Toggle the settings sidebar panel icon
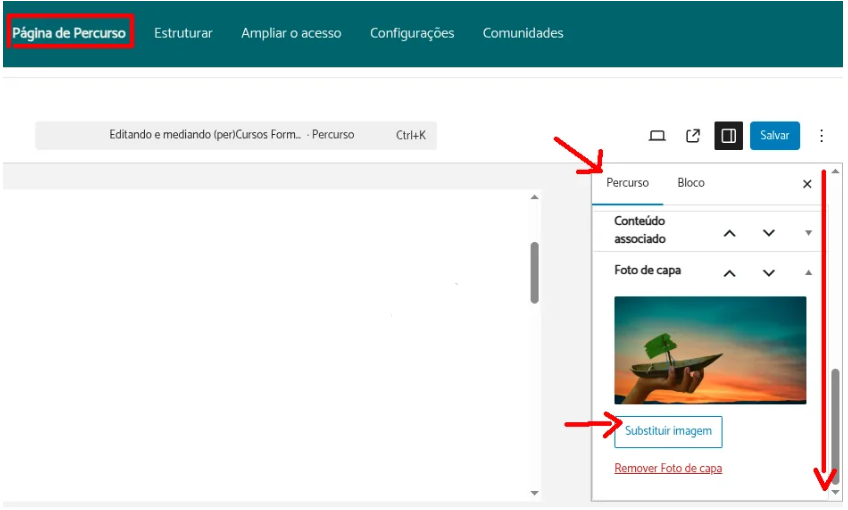Image resolution: width=848 pixels, height=510 pixels. (728, 136)
